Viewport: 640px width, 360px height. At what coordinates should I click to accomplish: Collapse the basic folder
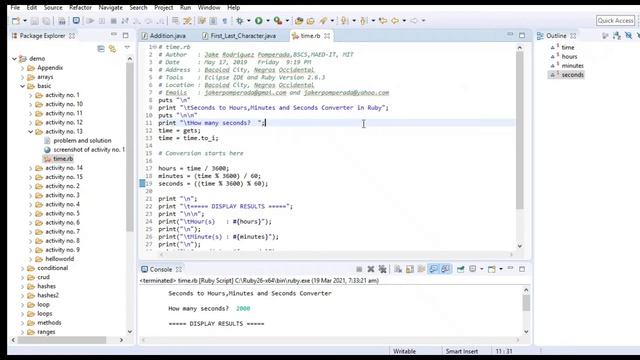coord(23,86)
